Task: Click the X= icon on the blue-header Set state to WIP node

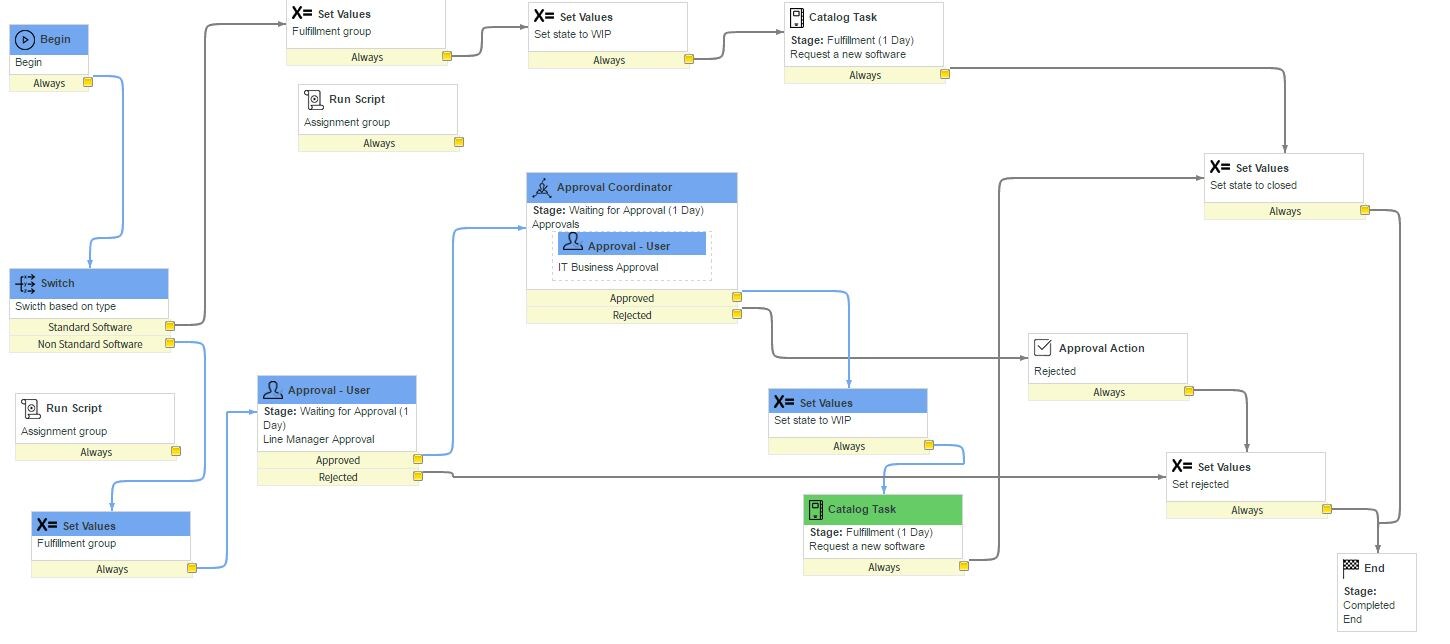Action: tap(783, 403)
